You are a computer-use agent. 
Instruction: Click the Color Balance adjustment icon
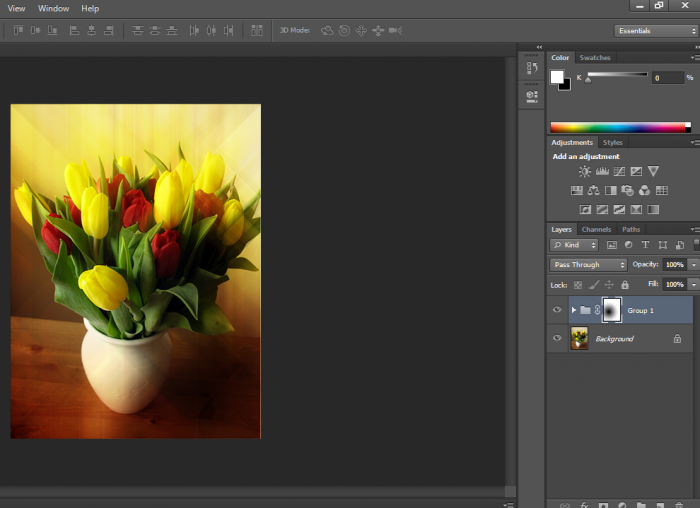[x=593, y=190]
